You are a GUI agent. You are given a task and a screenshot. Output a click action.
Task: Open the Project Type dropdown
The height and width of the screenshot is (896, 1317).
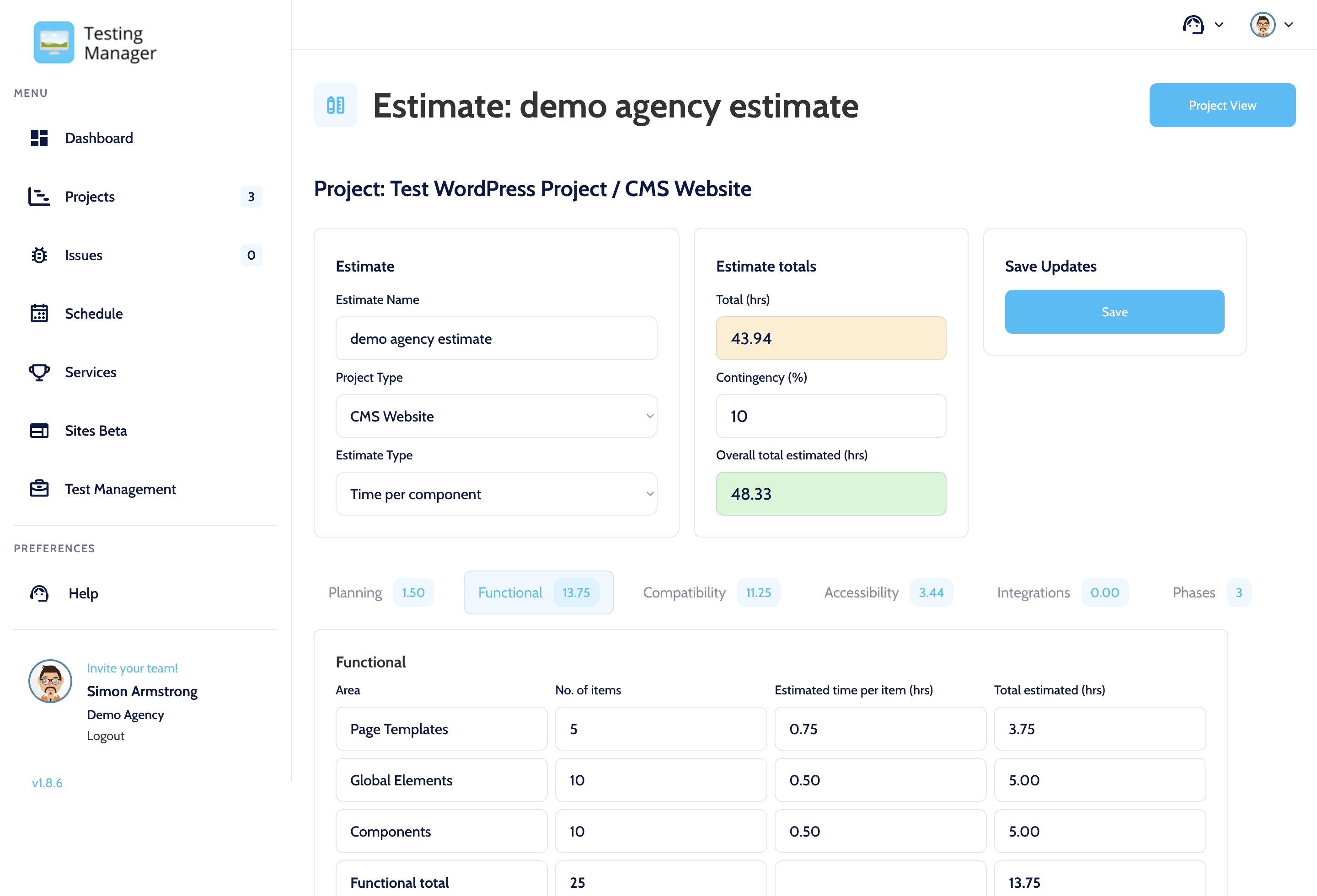click(496, 416)
